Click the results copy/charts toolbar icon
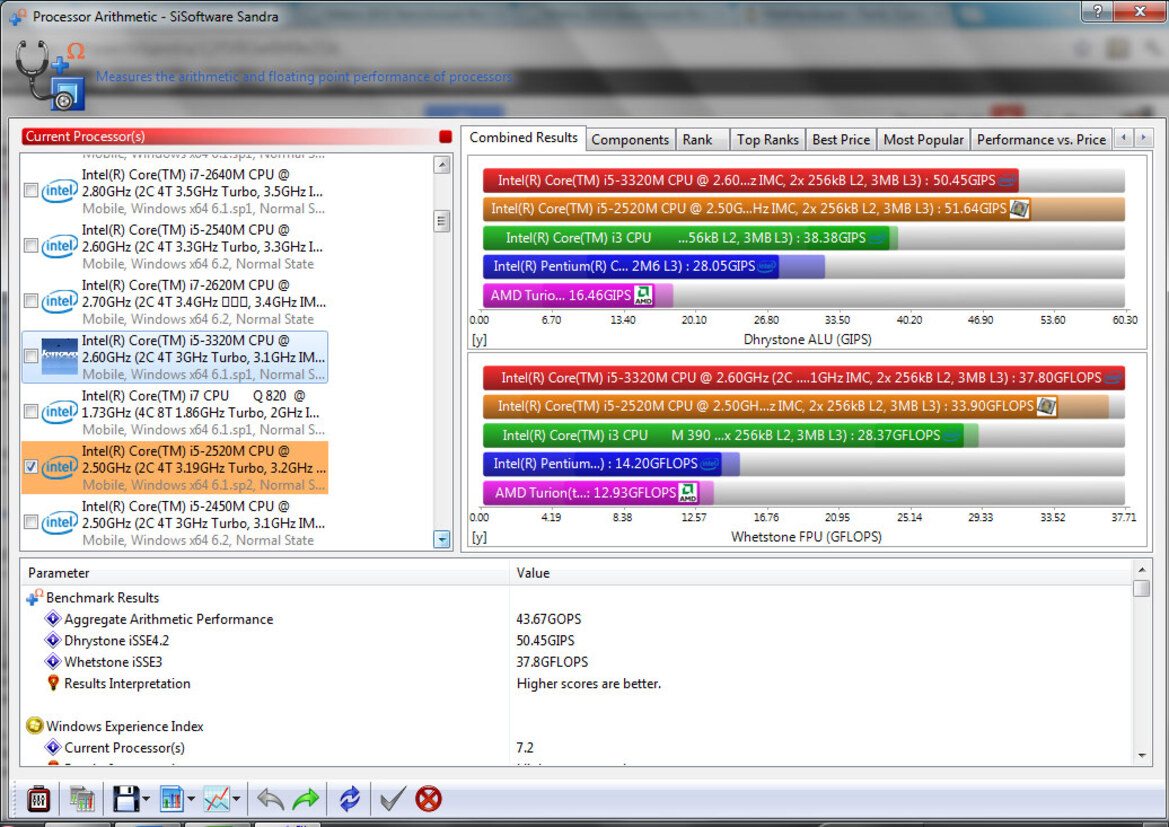Screen dimensions: 1169x827 coord(82,799)
